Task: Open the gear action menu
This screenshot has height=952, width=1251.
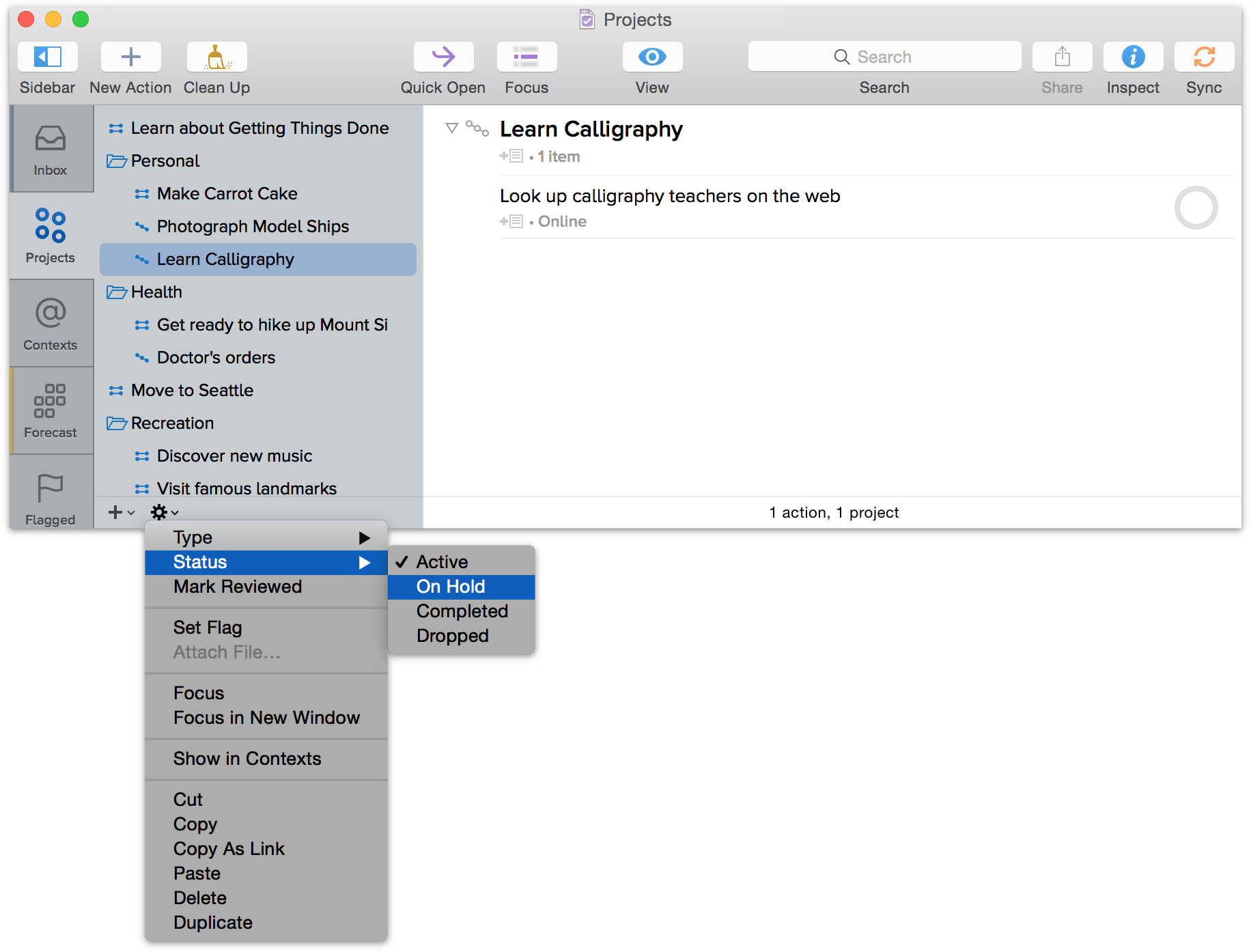Action: [165, 512]
